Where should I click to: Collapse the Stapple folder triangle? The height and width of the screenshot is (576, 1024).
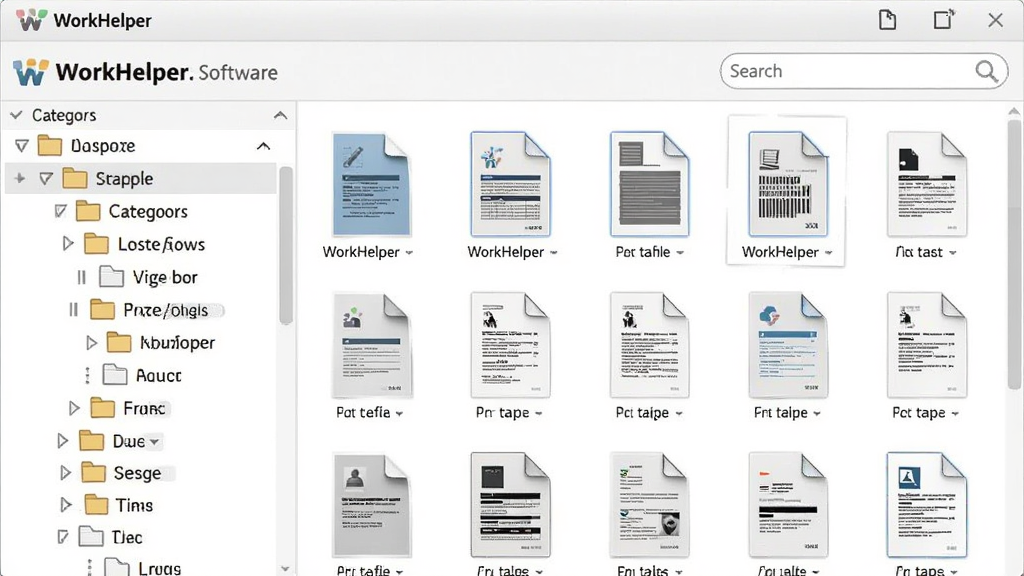(x=45, y=178)
